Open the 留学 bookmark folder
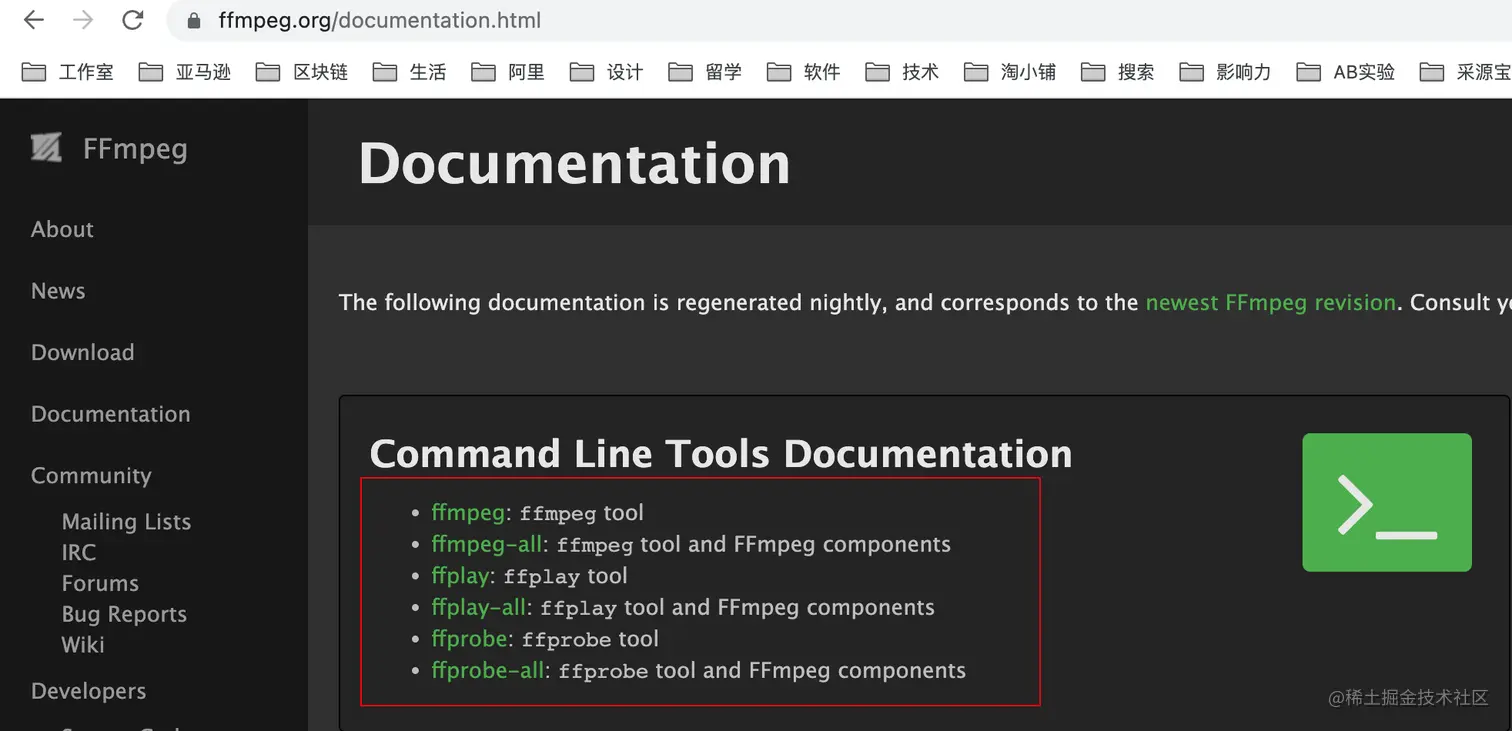 pyautogui.click(x=705, y=72)
